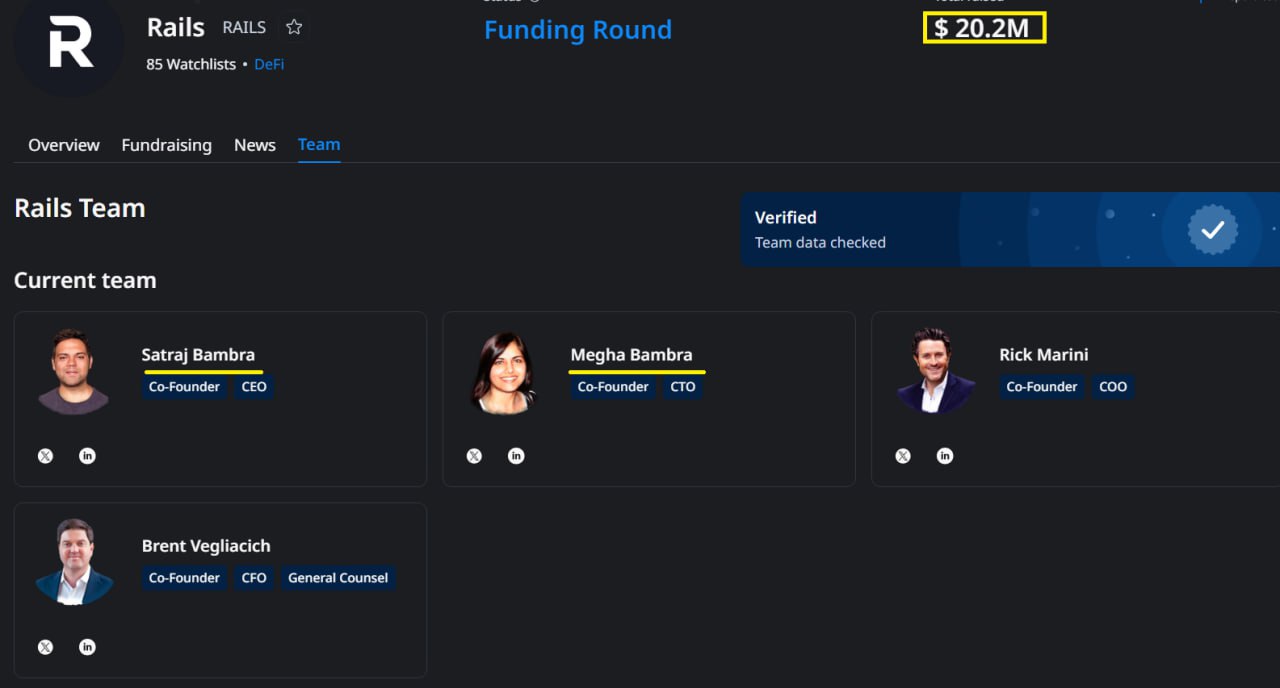Open Megha Bambra's LinkedIn icon

coord(516,456)
